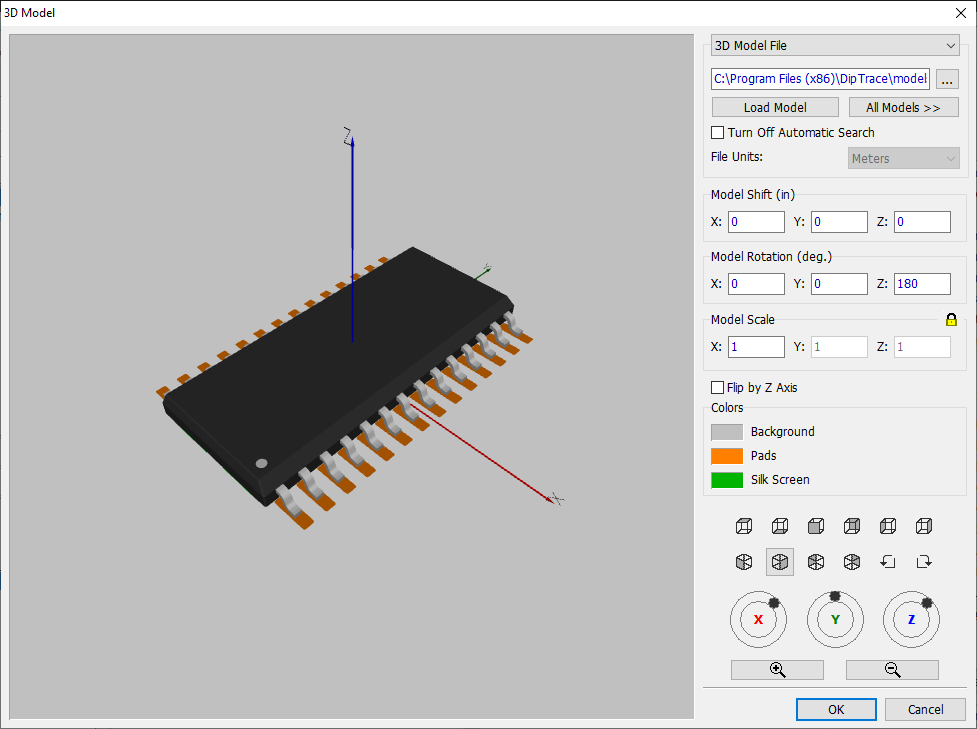Click the model file path field
Image resolution: width=977 pixels, height=729 pixels.
(821, 79)
